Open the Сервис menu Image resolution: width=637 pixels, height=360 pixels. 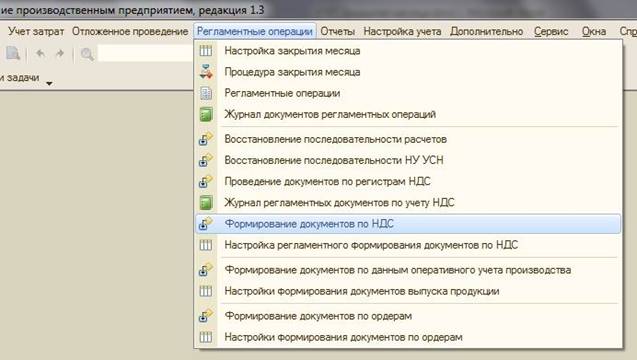click(x=551, y=31)
